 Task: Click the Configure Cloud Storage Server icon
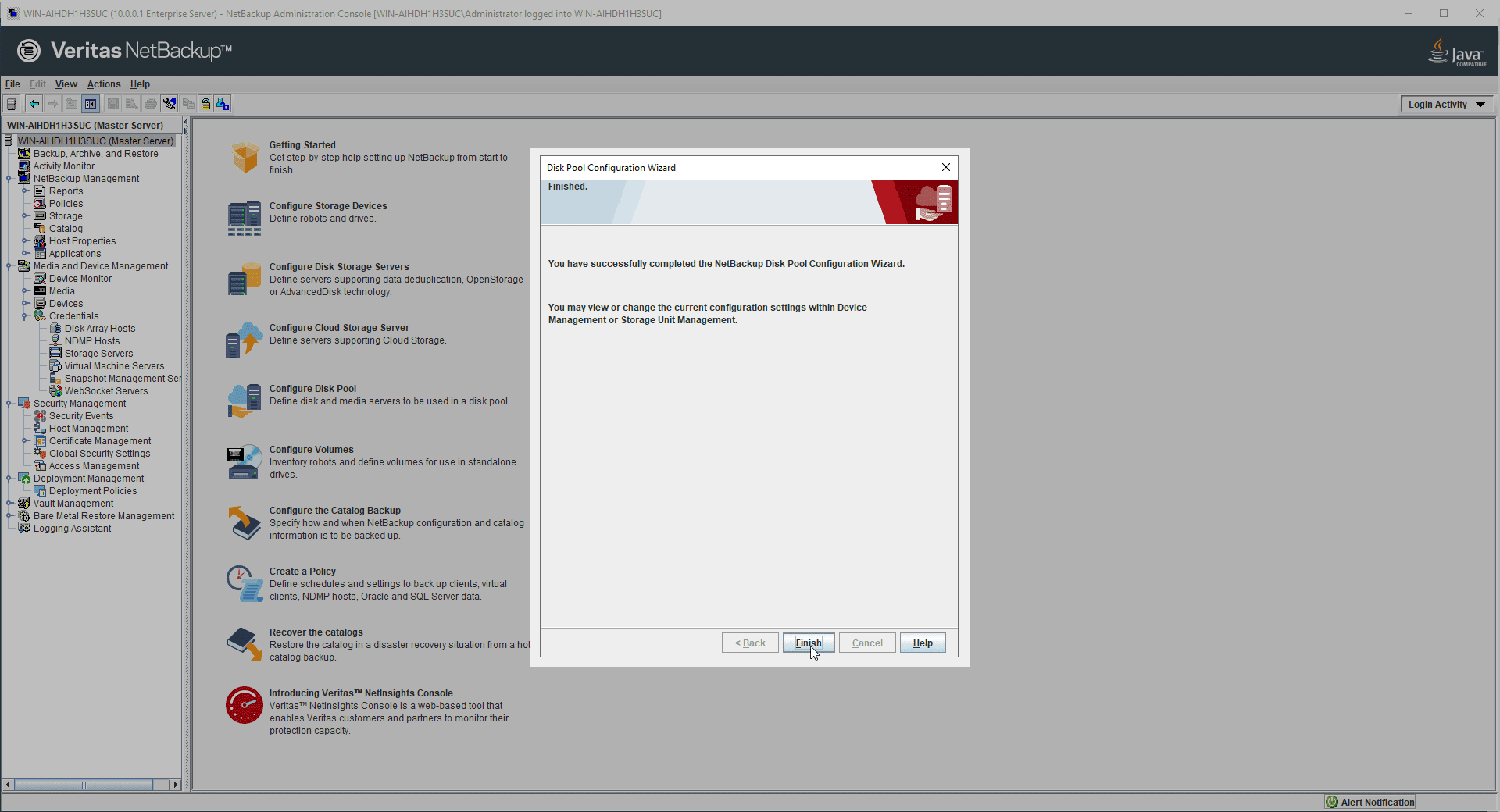coord(244,340)
